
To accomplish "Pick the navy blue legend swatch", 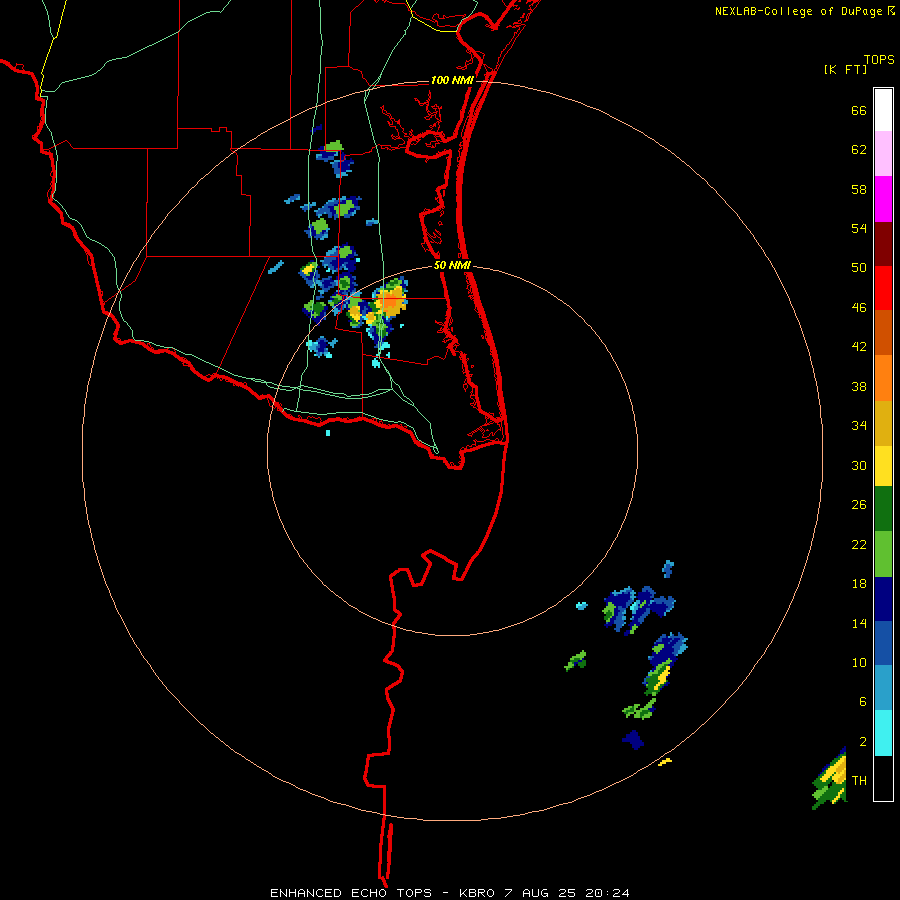I will click(883, 599).
